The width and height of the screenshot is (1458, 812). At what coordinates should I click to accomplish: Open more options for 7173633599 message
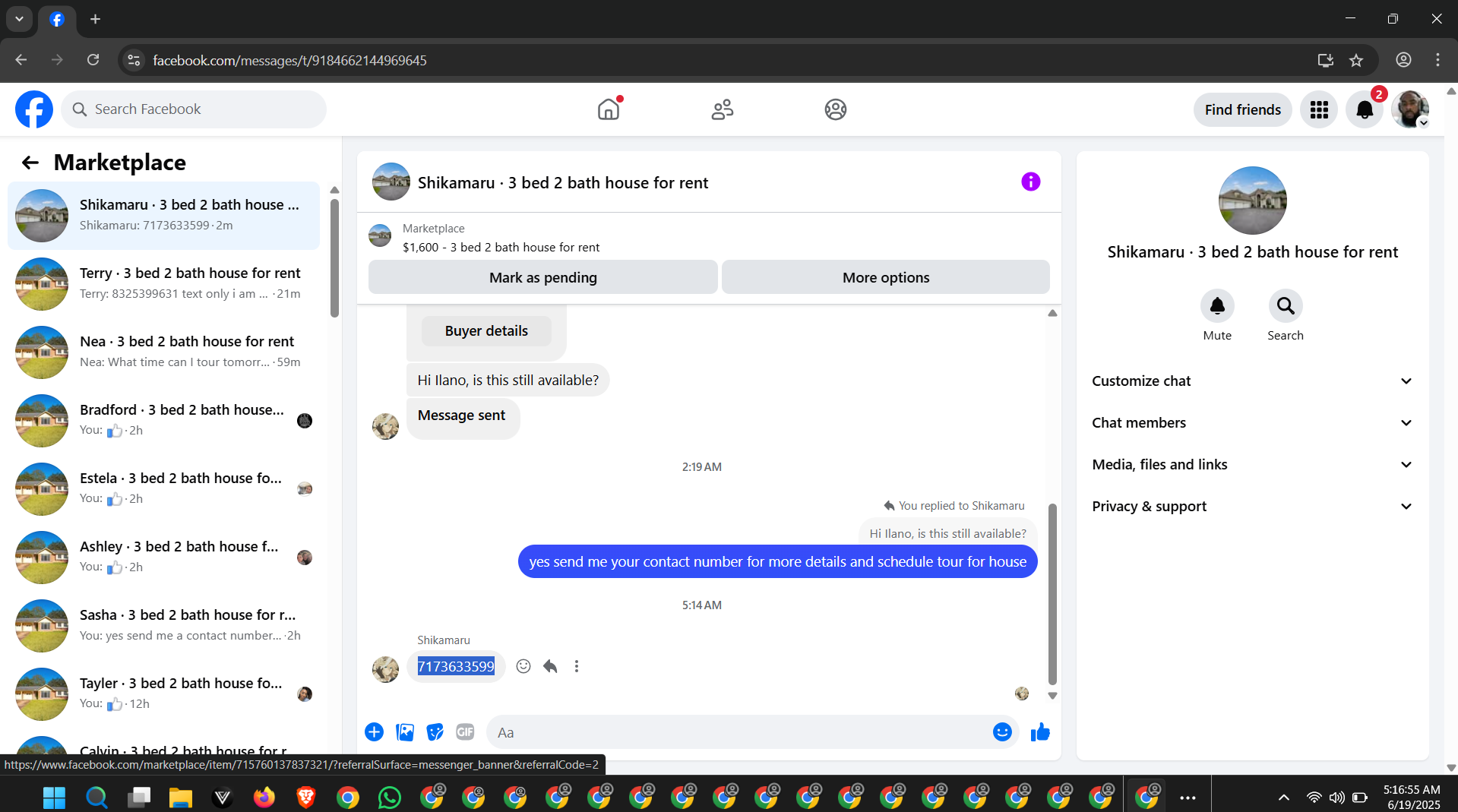click(577, 666)
